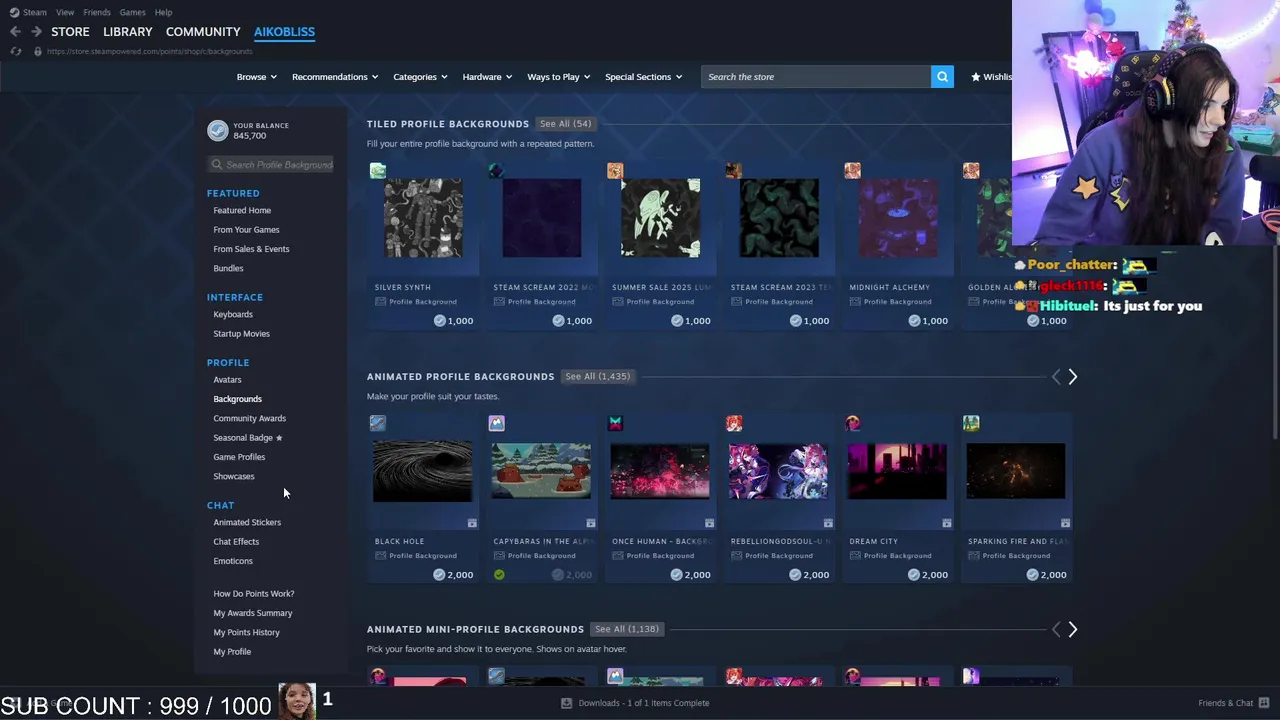The height and width of the screenshot is (720, 1280).
Task: Open Showcases in sidebar
Action: [x=234, y=477]
